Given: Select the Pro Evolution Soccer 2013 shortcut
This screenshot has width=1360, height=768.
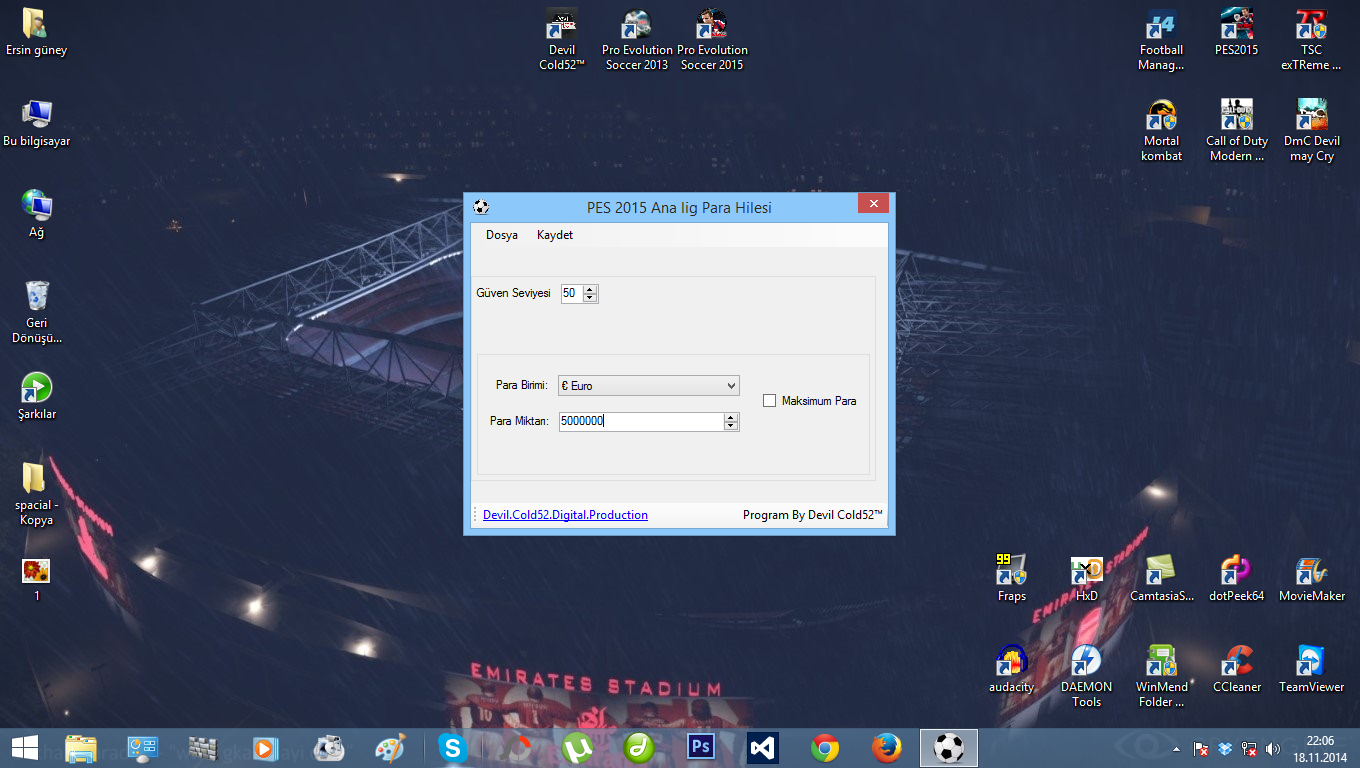Looking at the screenshot, I should point(637,40).
